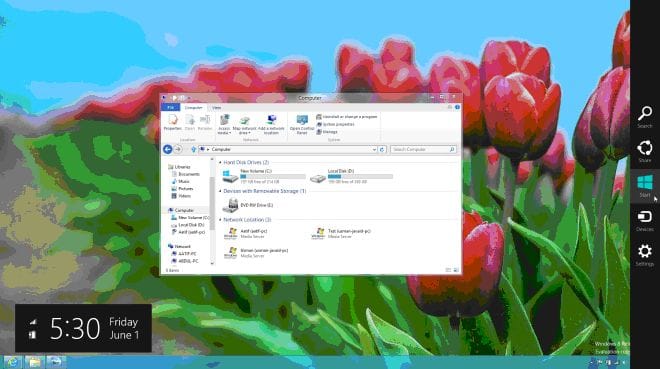
Task: Click the Properties icon in the ribbon
Action: (x=173, y=122)
